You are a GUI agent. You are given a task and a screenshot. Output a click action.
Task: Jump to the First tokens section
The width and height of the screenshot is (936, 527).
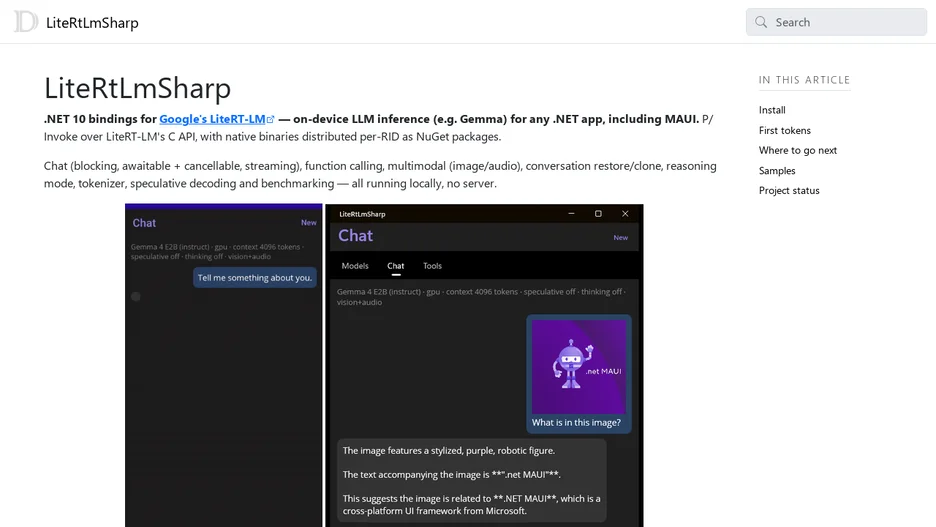(784, 130)
